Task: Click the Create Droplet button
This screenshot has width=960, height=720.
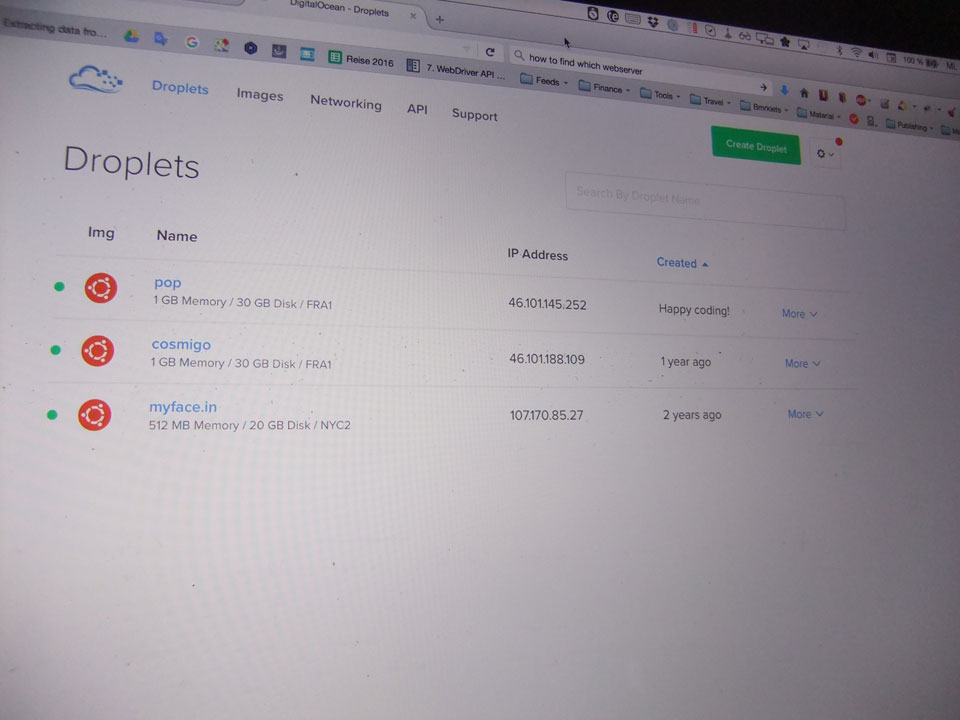Action: click(x=756, y=146)
